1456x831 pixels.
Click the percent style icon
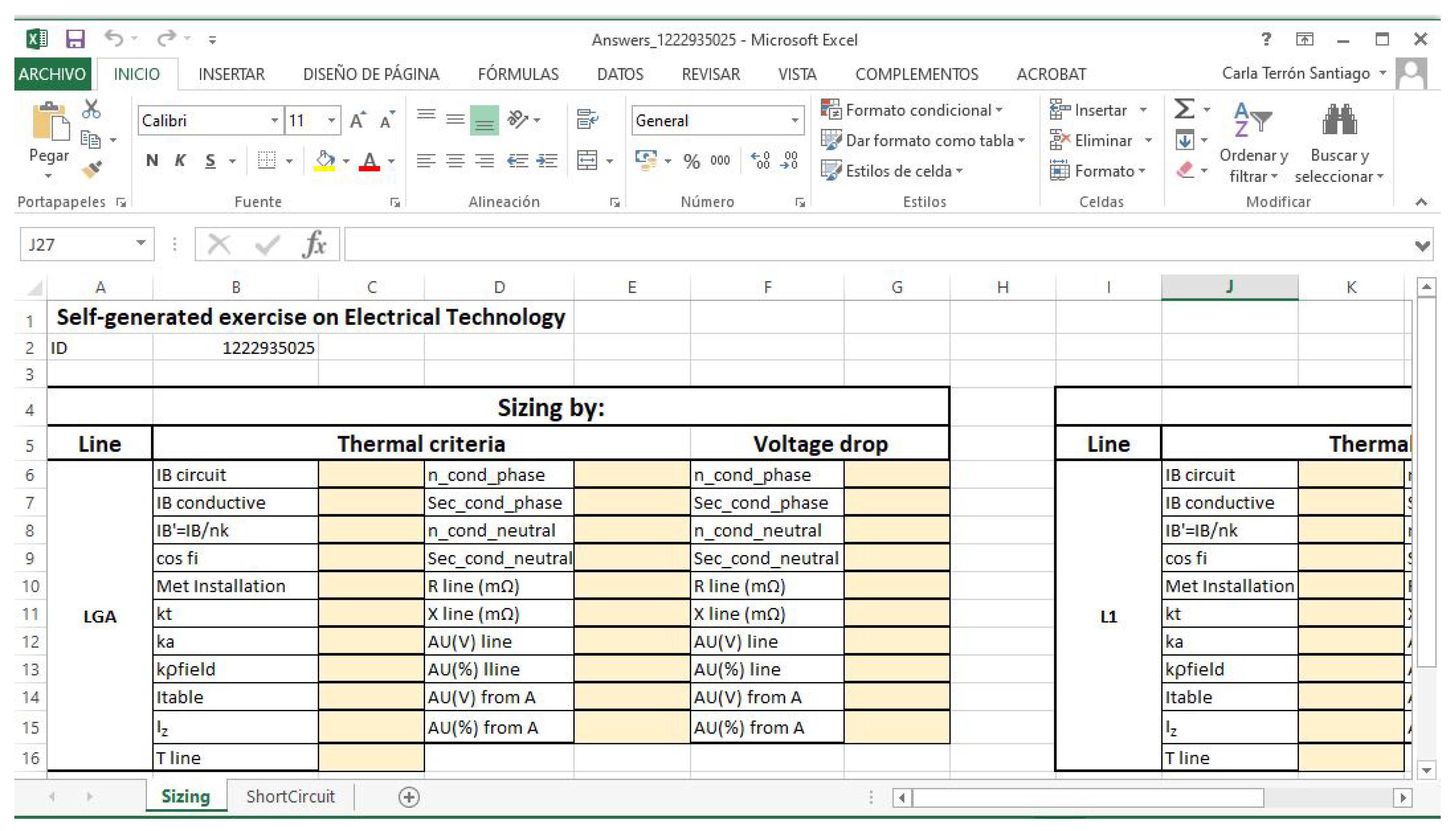tap(691, 161)
